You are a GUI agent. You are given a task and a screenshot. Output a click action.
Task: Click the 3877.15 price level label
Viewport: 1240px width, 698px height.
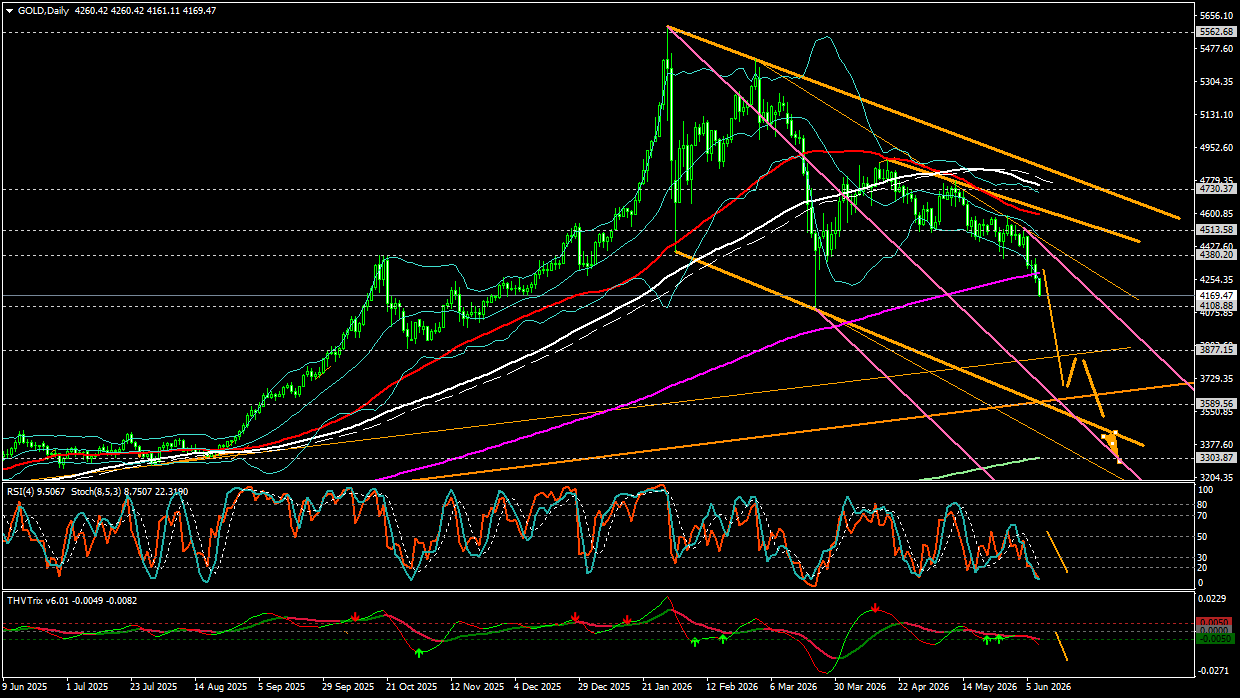pyautogui.click(x=1217, y=350)
